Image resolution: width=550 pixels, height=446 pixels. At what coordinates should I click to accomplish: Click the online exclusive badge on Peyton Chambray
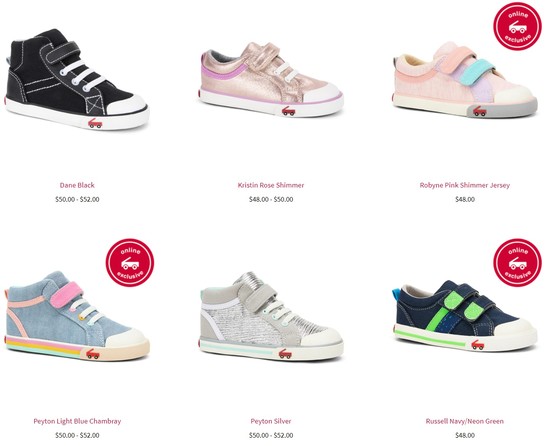(130, 263)
